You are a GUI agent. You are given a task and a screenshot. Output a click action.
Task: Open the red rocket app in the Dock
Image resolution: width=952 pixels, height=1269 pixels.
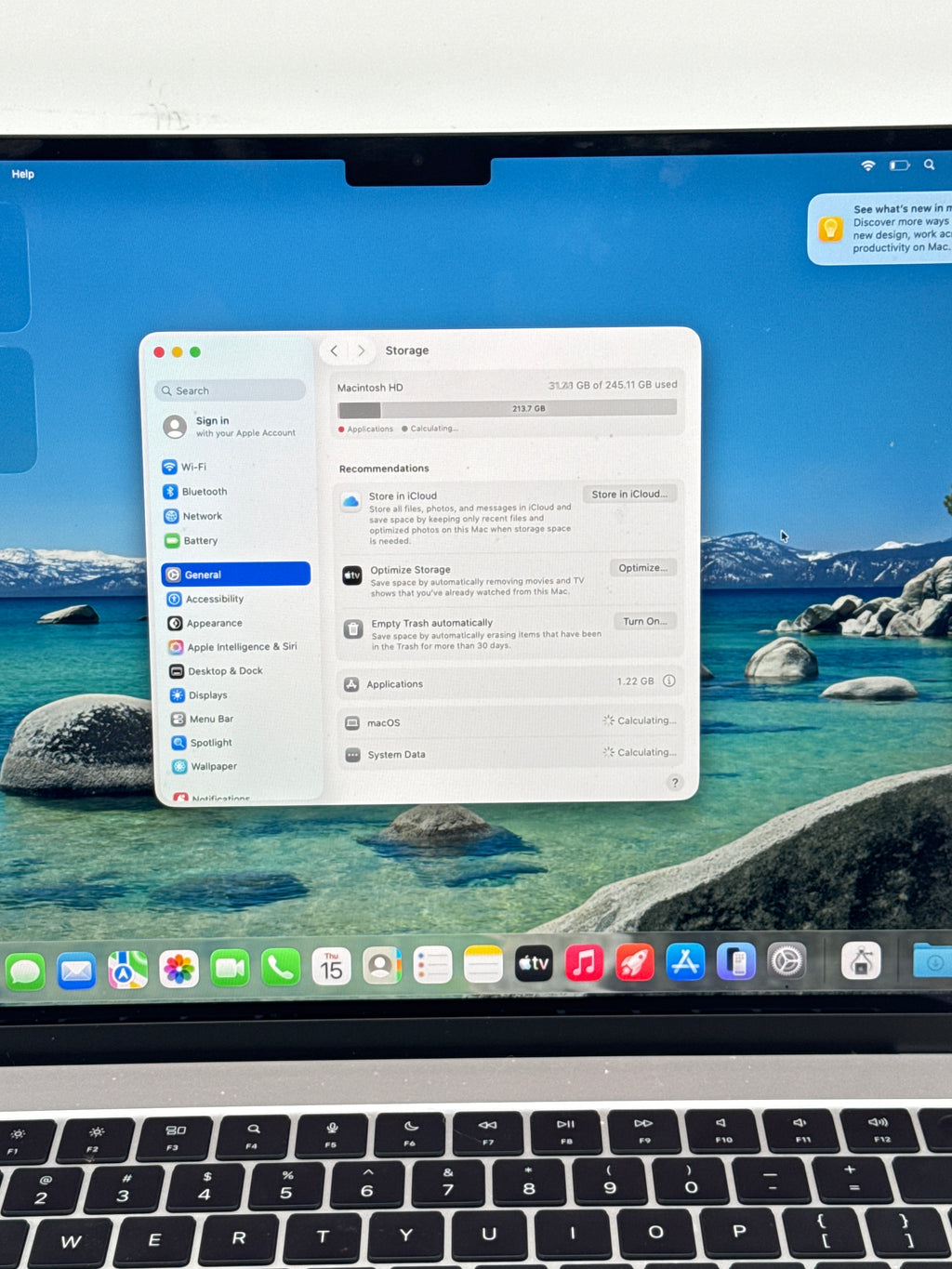coord(635,963)
